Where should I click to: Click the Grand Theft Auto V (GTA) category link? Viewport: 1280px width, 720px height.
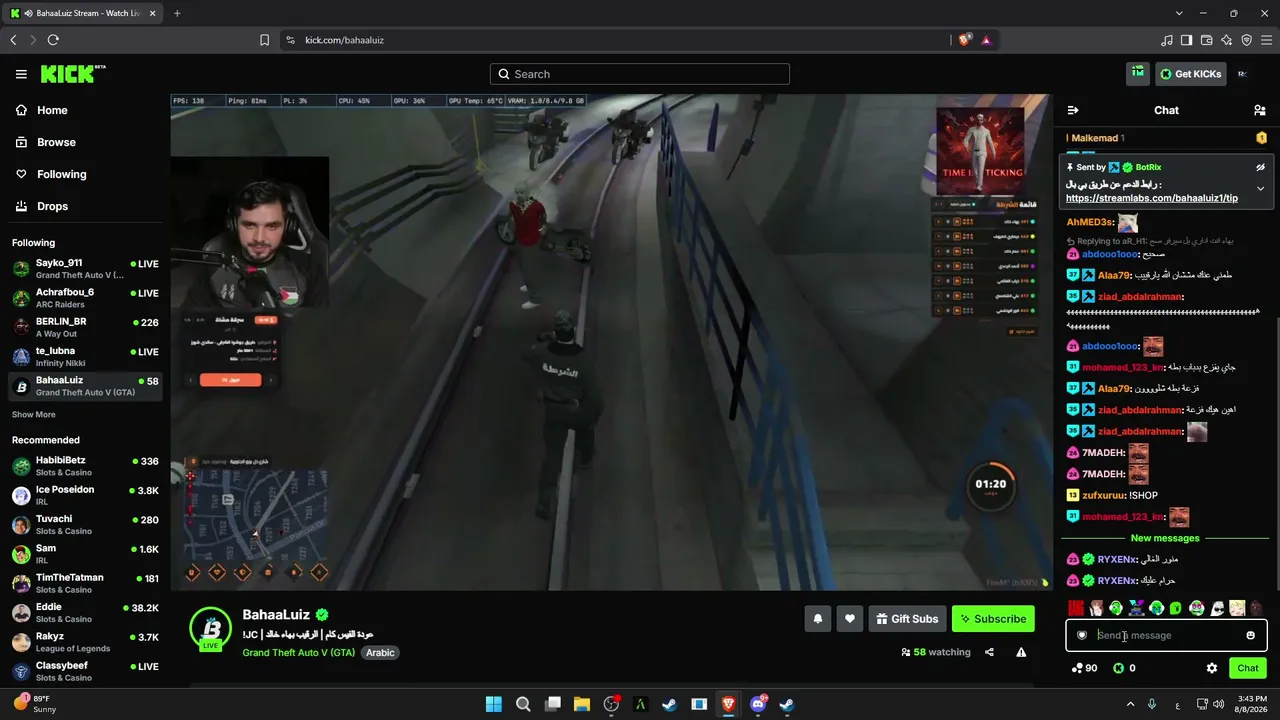298,653
